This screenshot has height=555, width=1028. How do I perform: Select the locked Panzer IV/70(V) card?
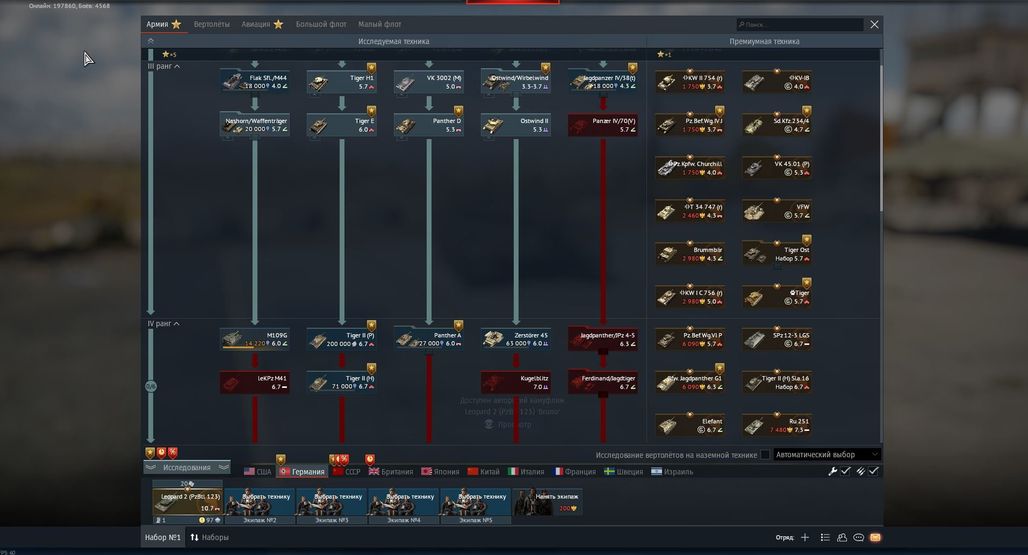tap(603, 124)
